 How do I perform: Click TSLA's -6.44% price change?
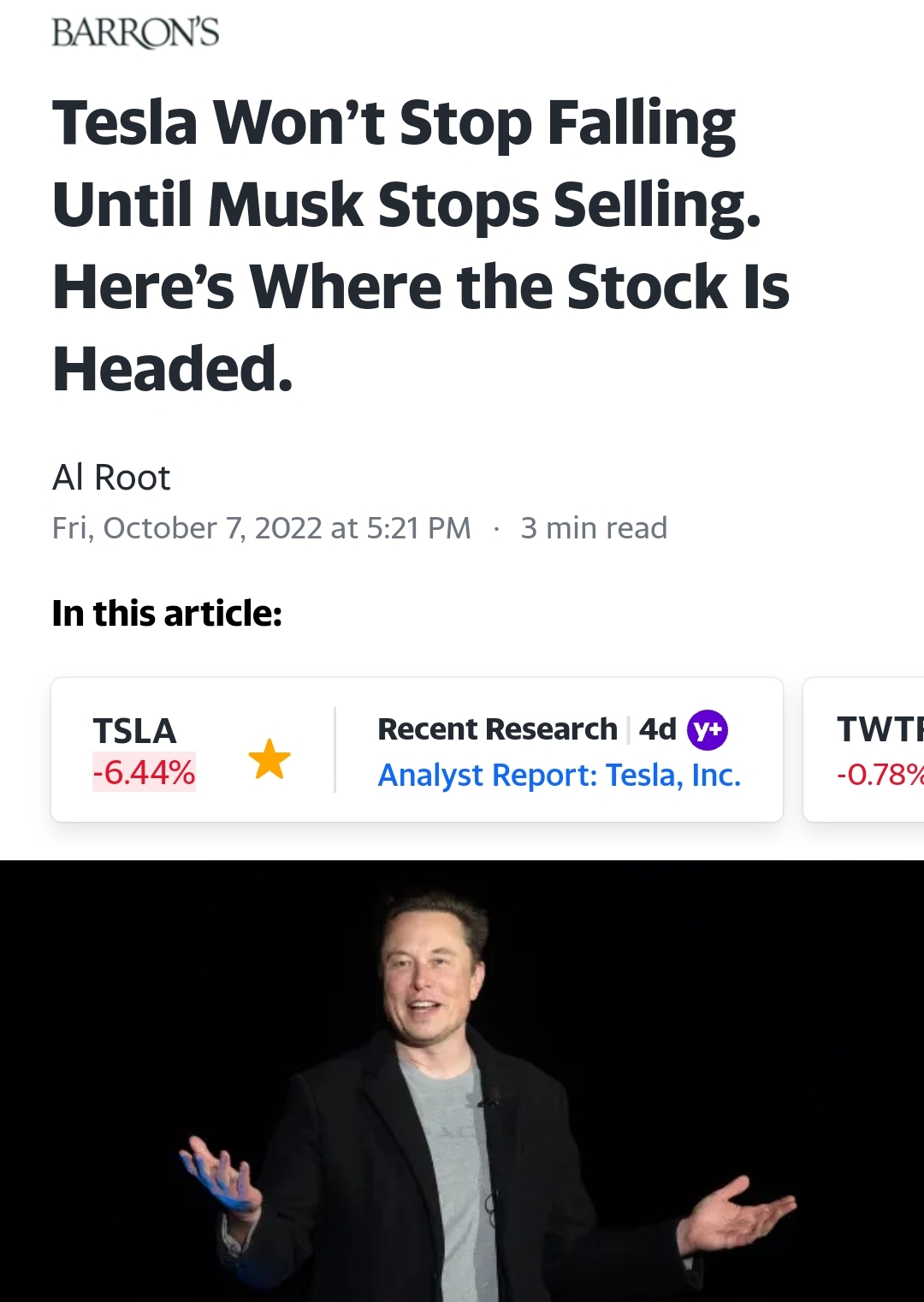144,772
